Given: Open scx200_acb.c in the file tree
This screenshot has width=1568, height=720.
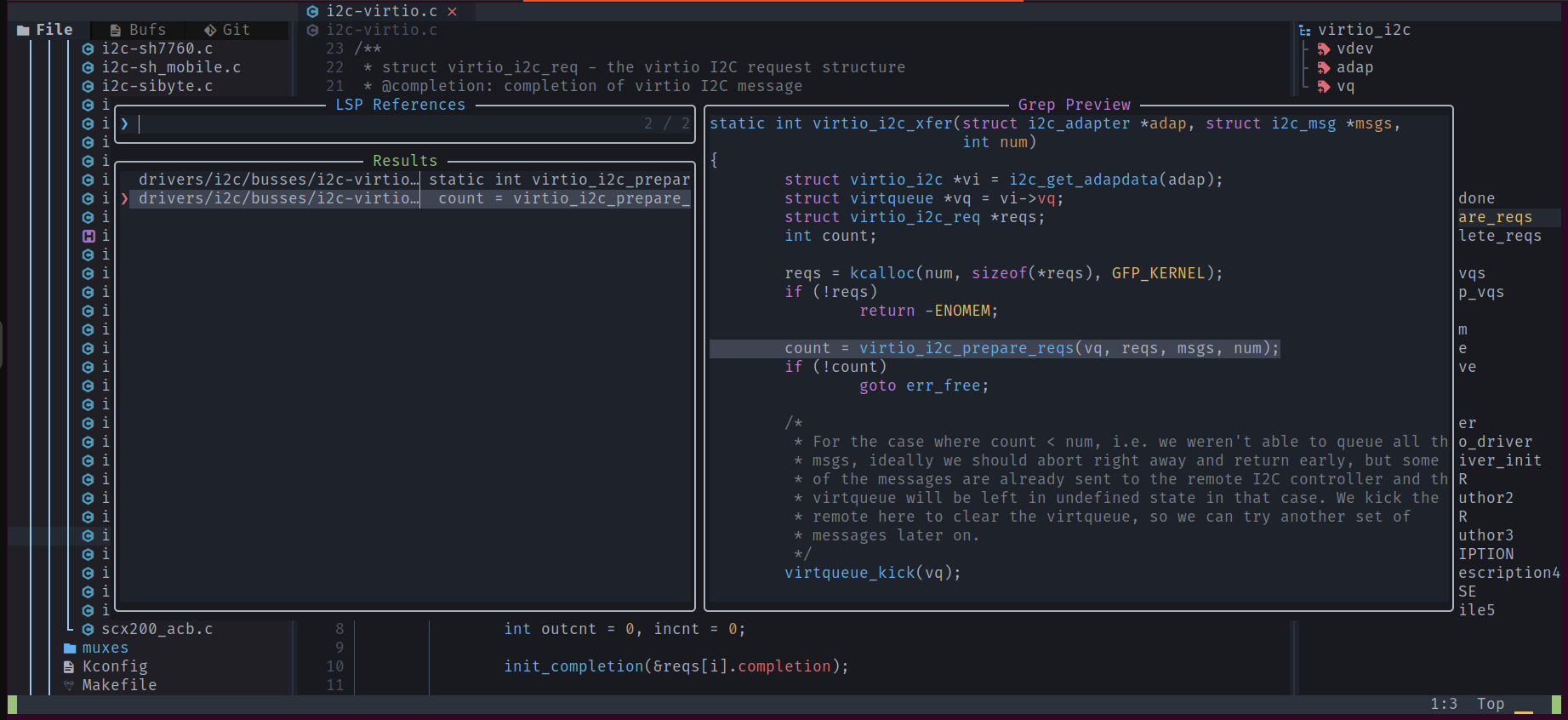Looking at the screenshot, I should [x=157, y=629].
